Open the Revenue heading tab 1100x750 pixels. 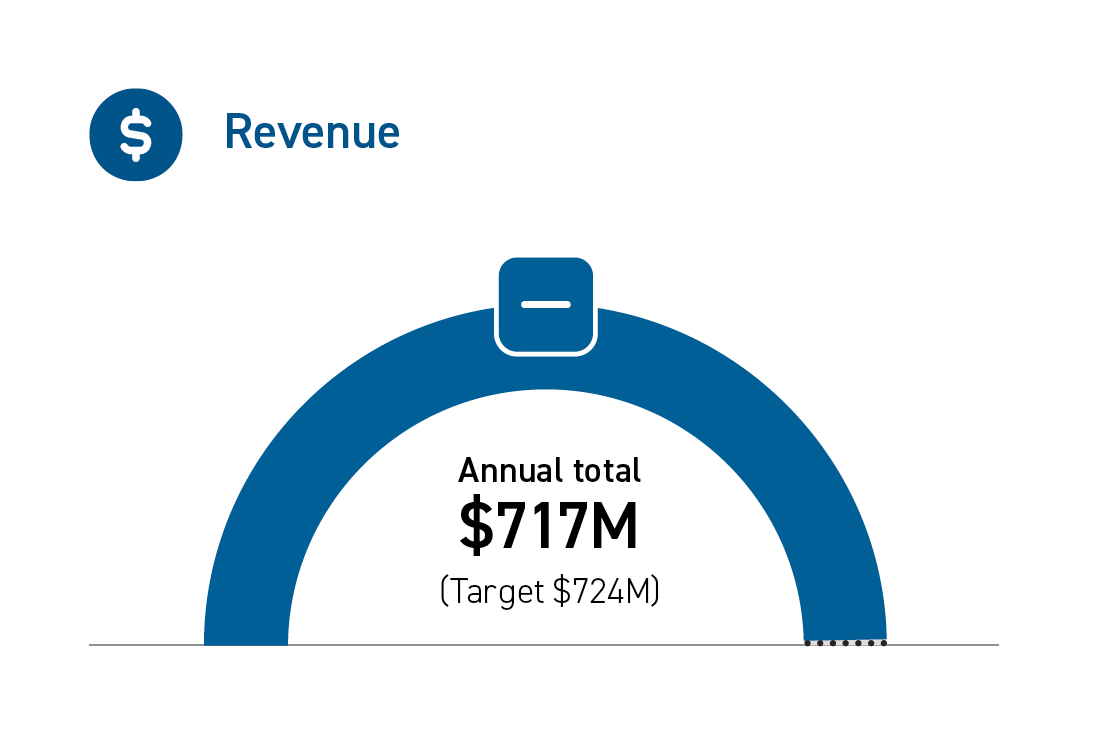(312, 131)
